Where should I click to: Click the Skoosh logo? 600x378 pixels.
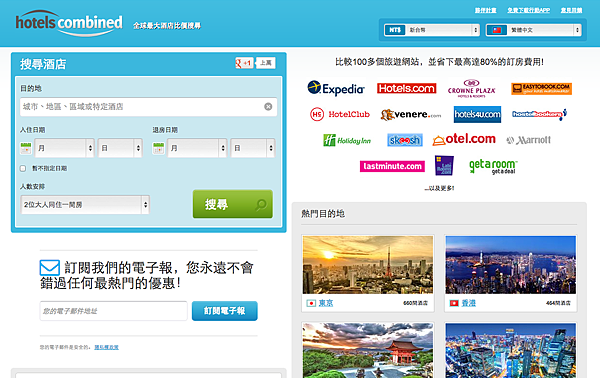tap(404, 140)
